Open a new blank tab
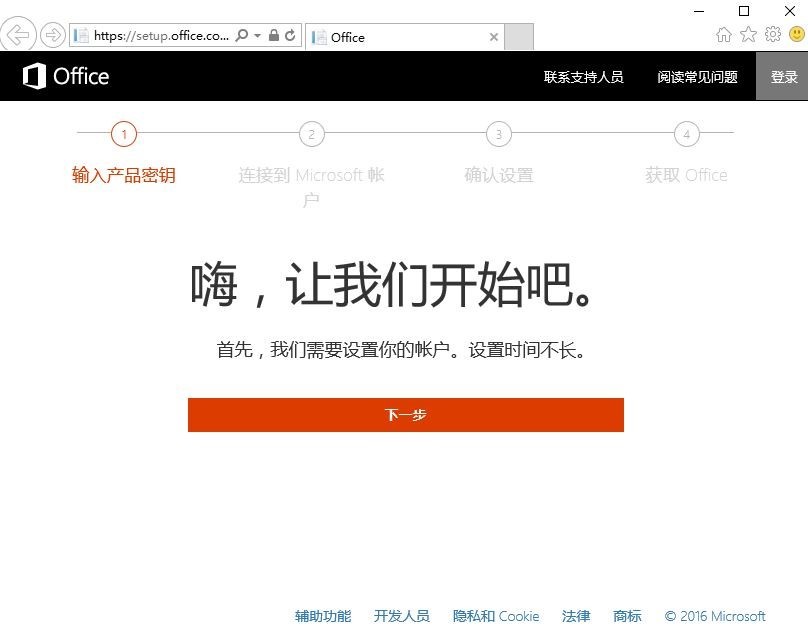Screen dimensions: 808x632 518,37
